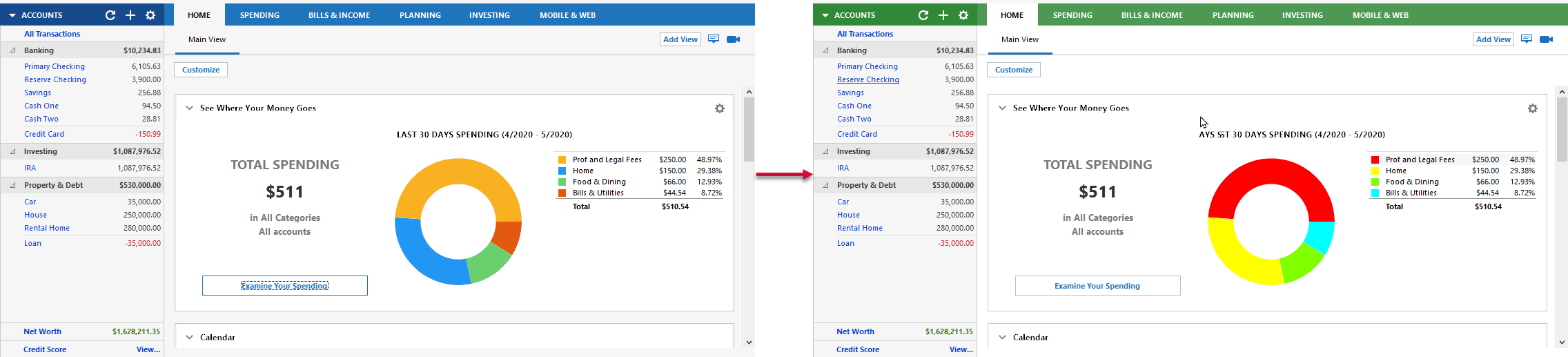Click scroll down arrow in blue window scrollbar
1568x357 pixels.
pyautogui.click(x=749, y=342)
